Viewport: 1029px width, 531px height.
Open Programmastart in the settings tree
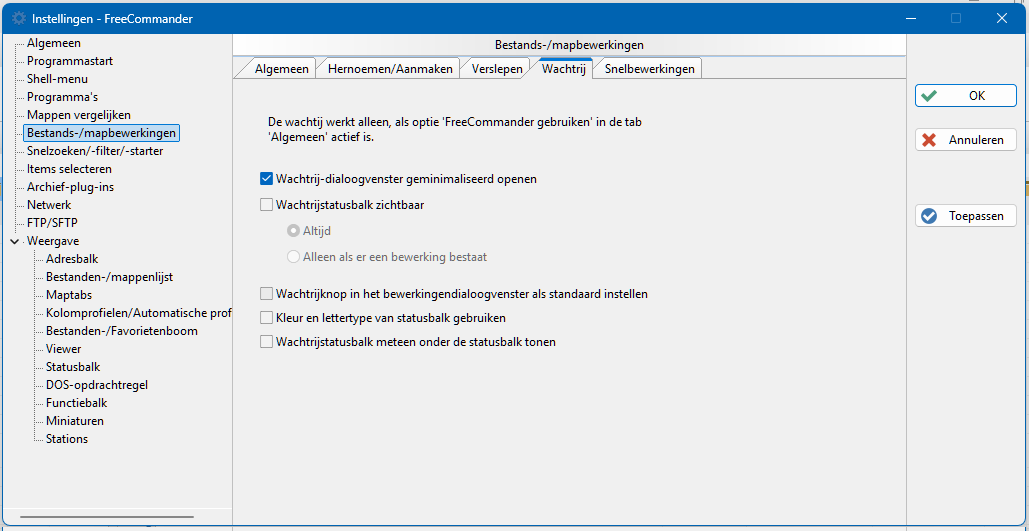coord(70,61)
